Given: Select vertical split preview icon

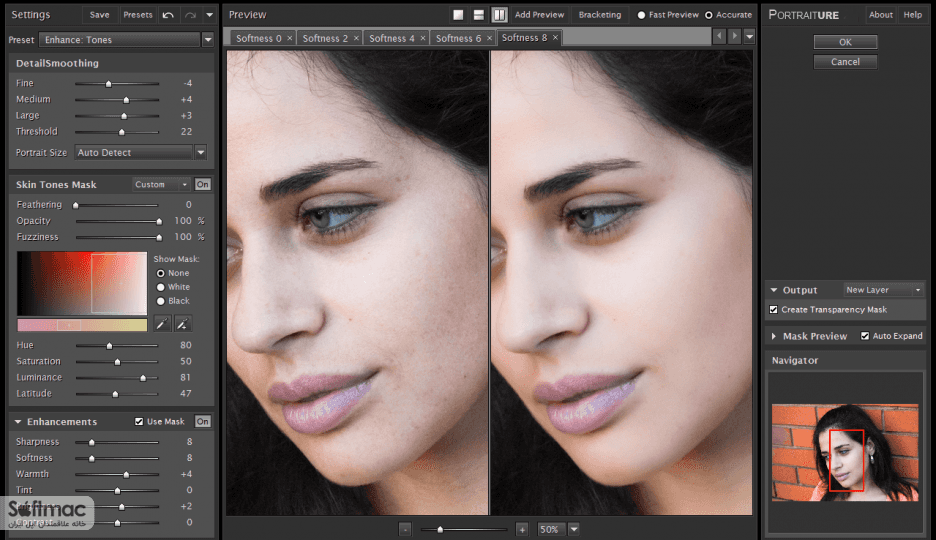Looking at the screenshot, I should pyautogui.click(x=500, y=15).
